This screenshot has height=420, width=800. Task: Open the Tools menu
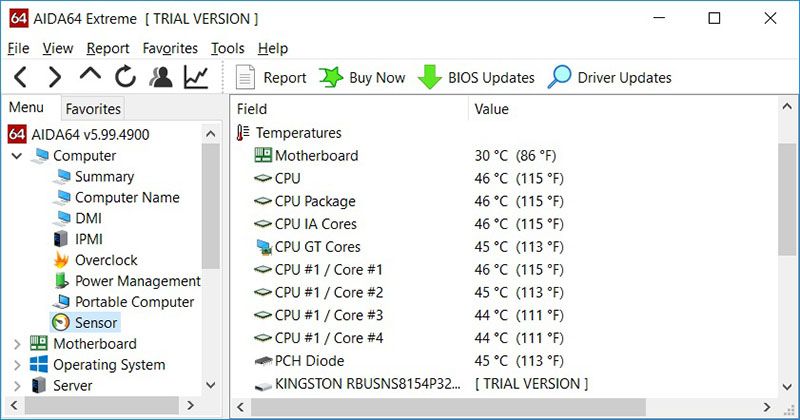tap(228, 48)
